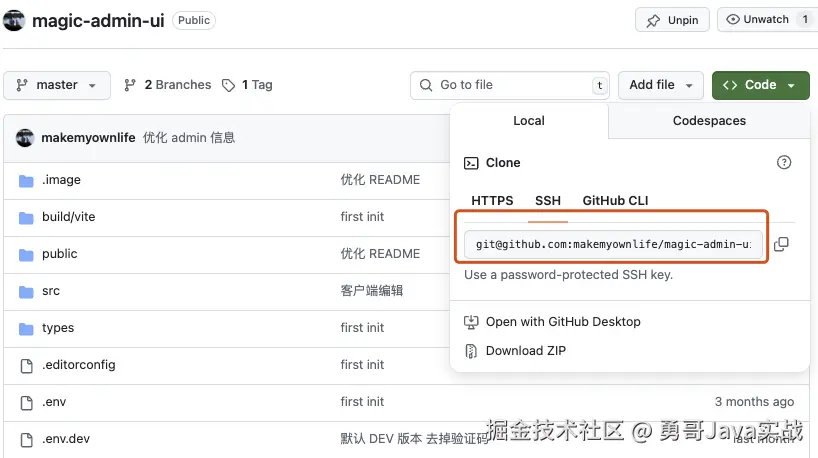
Task: Open the .editorconfig file
Action: 79,365
